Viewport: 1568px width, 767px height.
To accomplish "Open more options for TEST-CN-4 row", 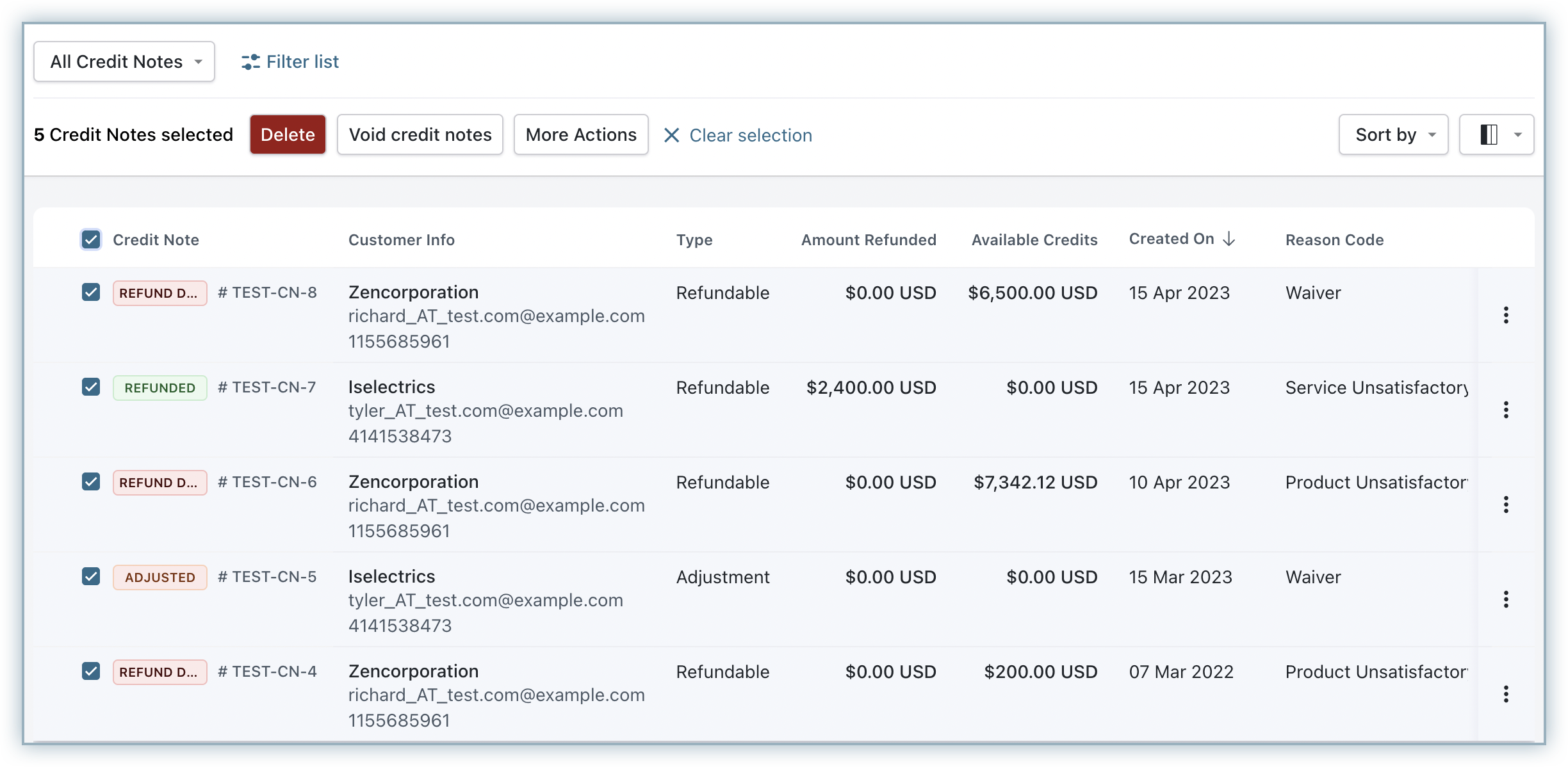I will pyautogui.click(x=1505, y=694).
